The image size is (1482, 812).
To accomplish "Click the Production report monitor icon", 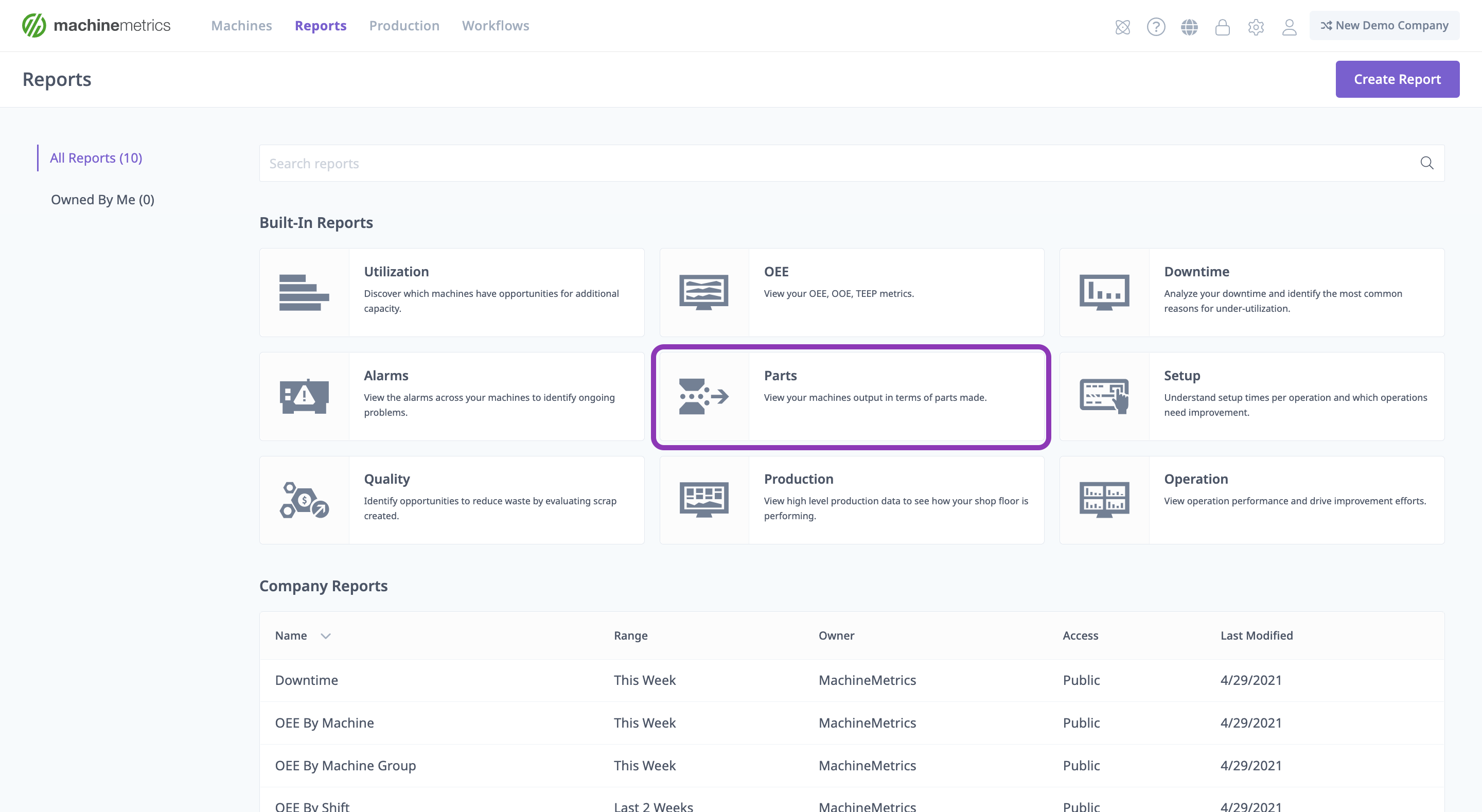I will (x=703, y=500).
